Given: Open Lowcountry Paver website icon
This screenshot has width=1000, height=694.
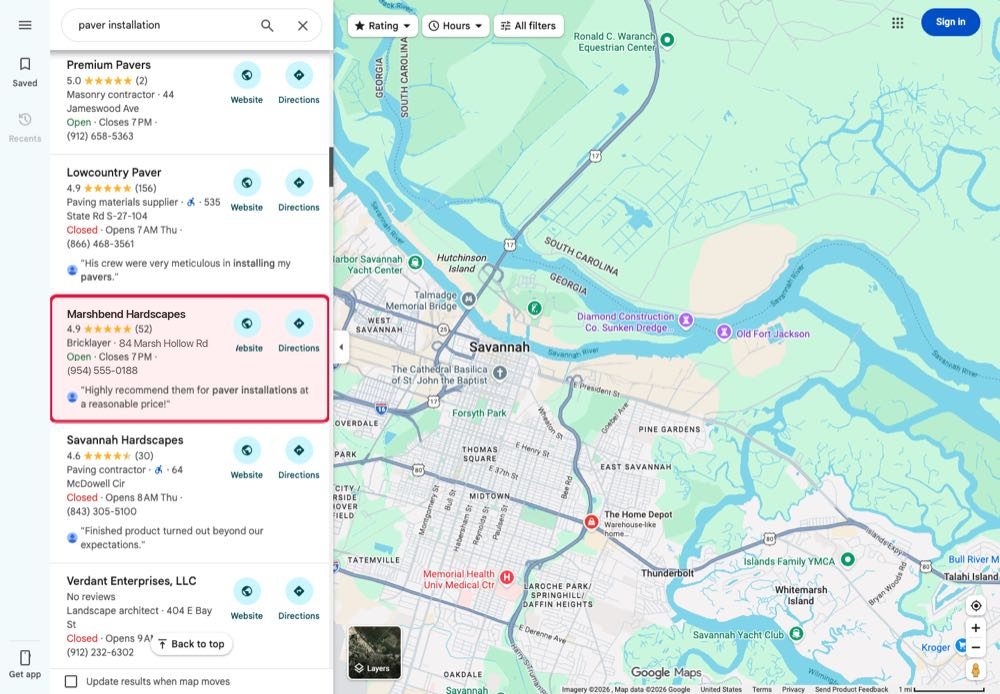Looking at the screenshot, I should tap(247, 183).
